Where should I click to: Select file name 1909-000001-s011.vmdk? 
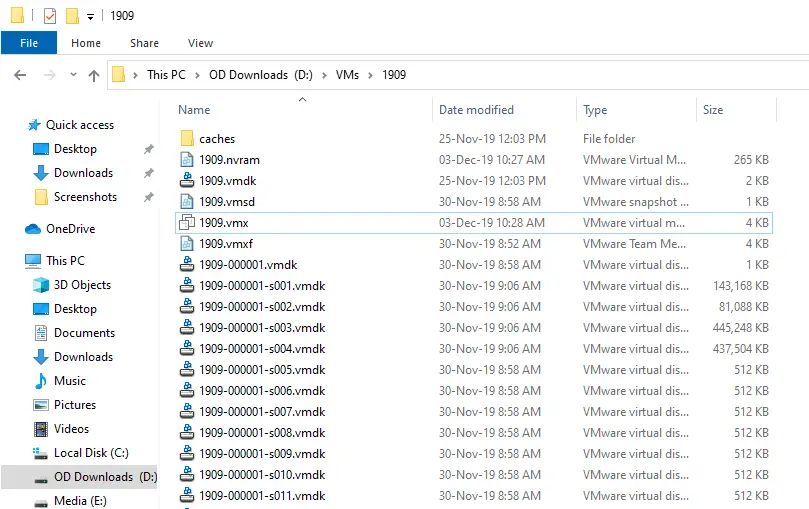[262, 496]
